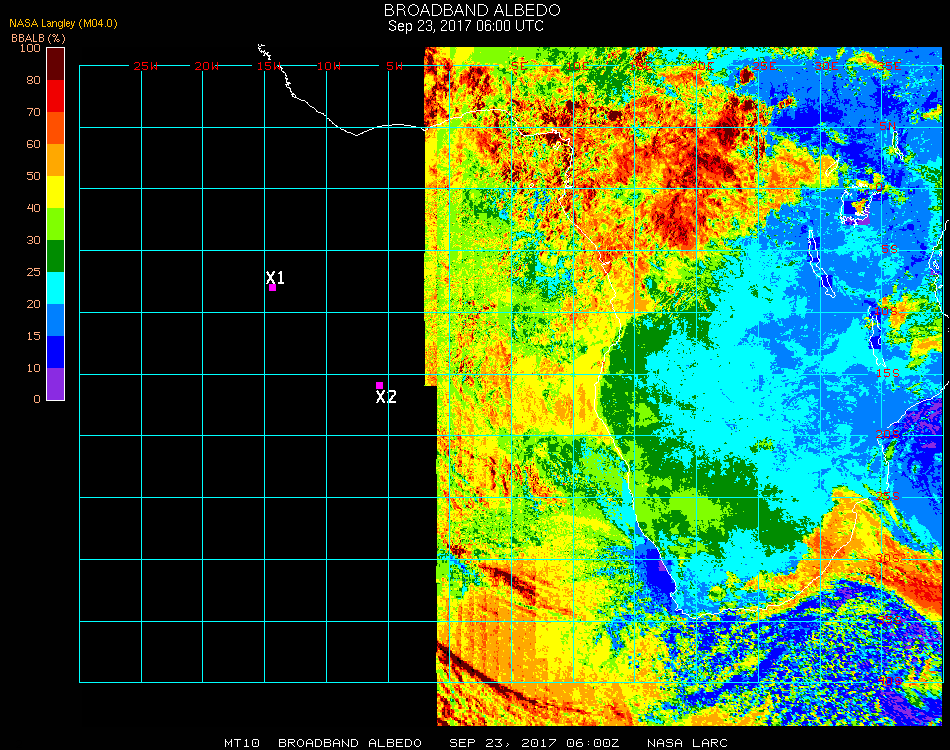Screen dimensions: 950x750
Task: Click the 15S latitude label
Action: (x=888, y=373)
